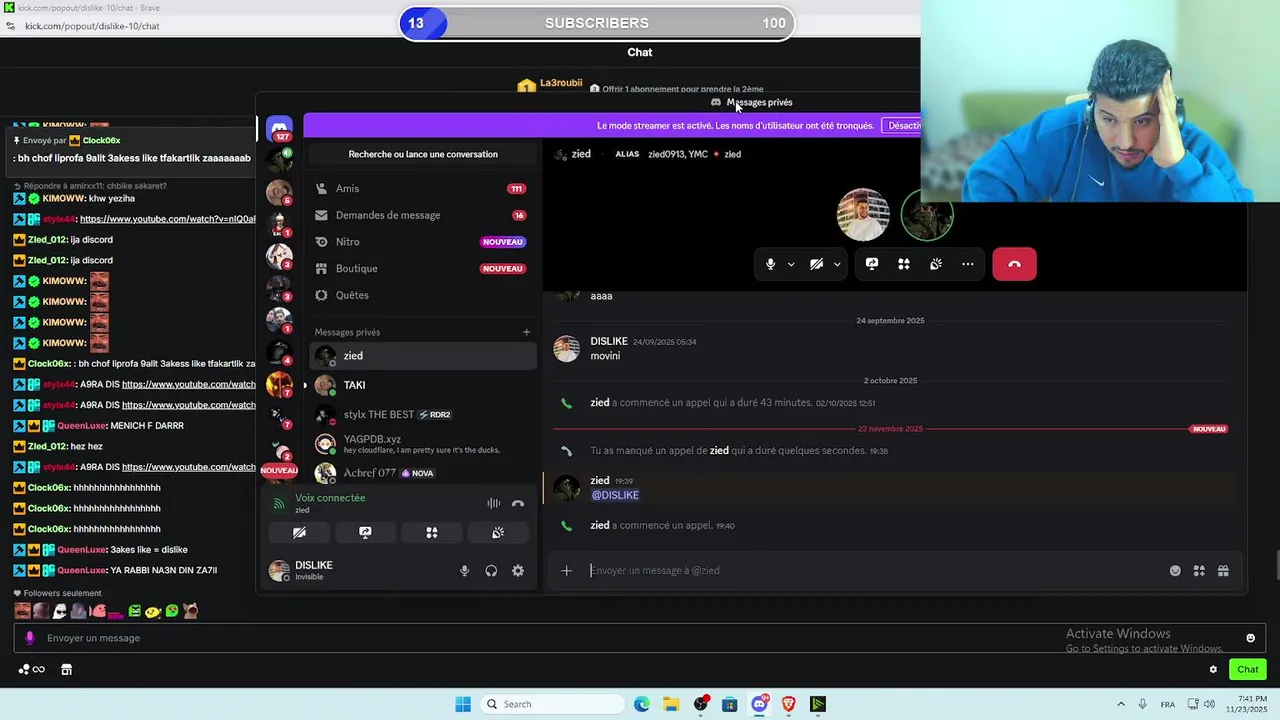Screen dimensions: 1280x720
Task: Toggle noise suppression in voice panel
Action: (494, 504)
